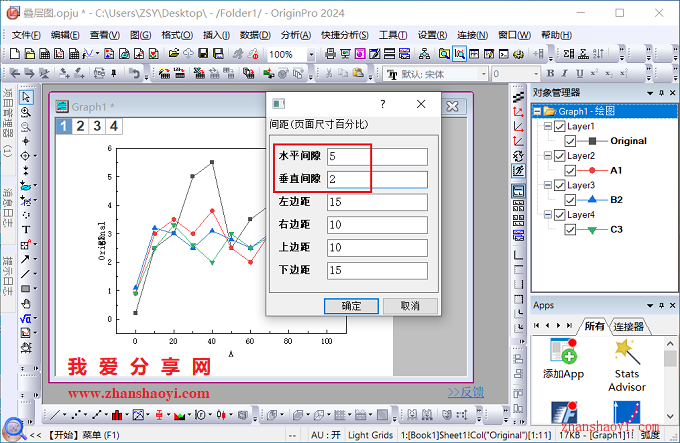
Task: Open the 格式(O) menu
Action: [177, 35]
